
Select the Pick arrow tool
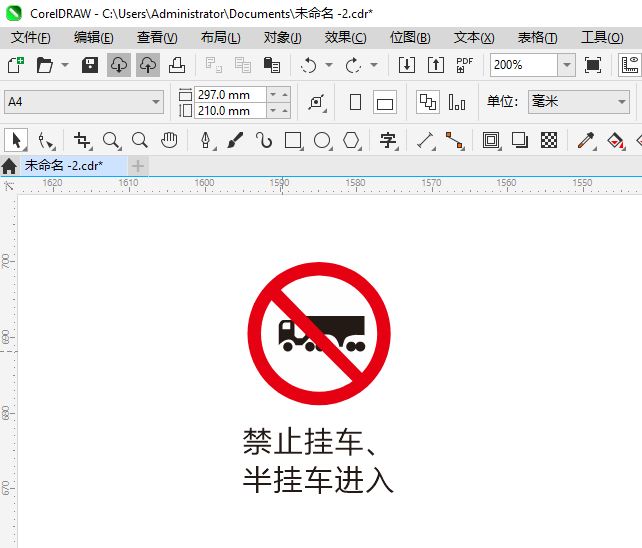pos(16,140)
